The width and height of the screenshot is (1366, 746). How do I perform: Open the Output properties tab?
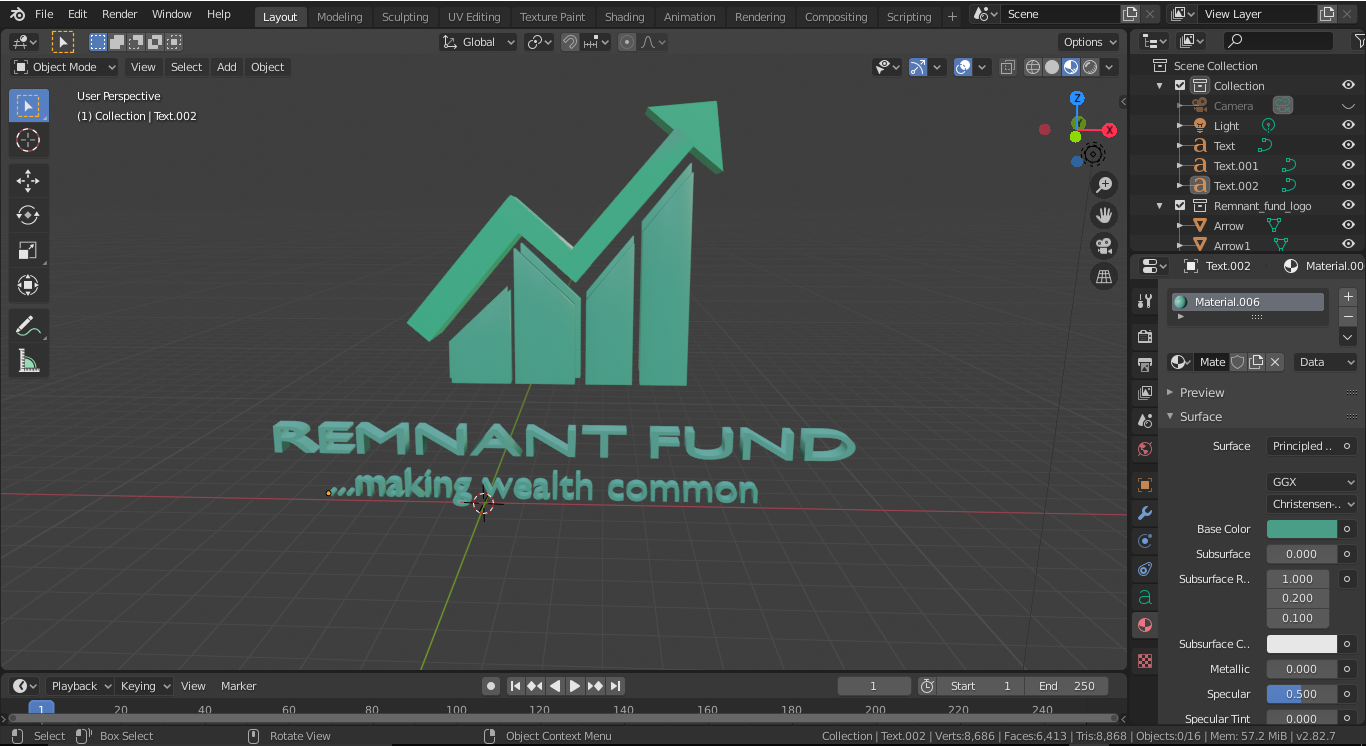(1145, 365)
